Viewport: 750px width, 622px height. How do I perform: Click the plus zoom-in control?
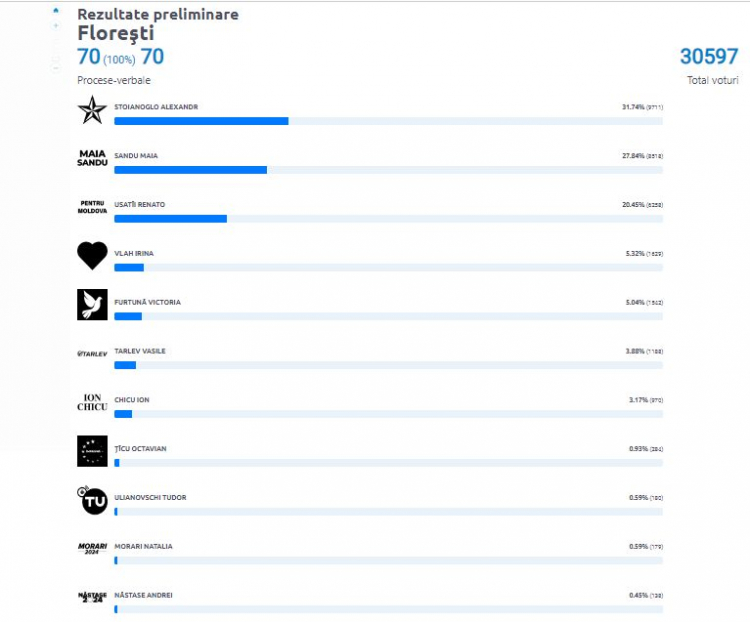pyautogui.click(x=56, y=25)
